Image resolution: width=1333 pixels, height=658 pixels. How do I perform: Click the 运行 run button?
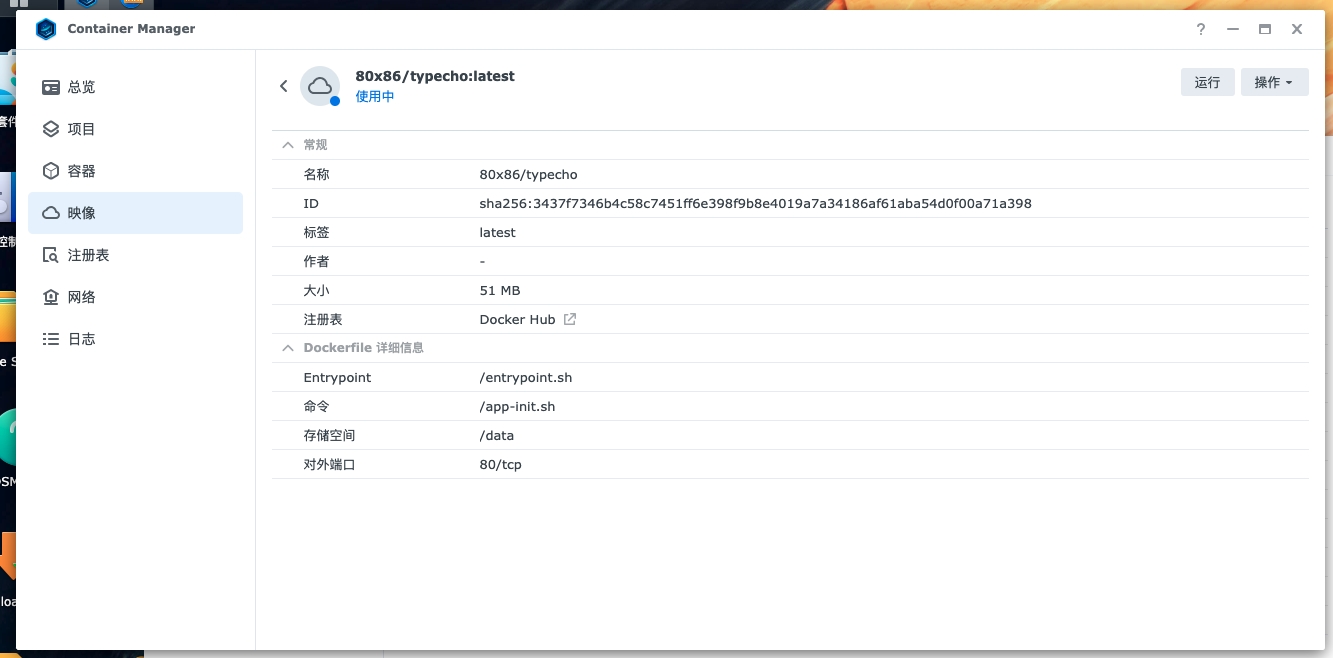pyautogui.click(x=1208, y=82)
